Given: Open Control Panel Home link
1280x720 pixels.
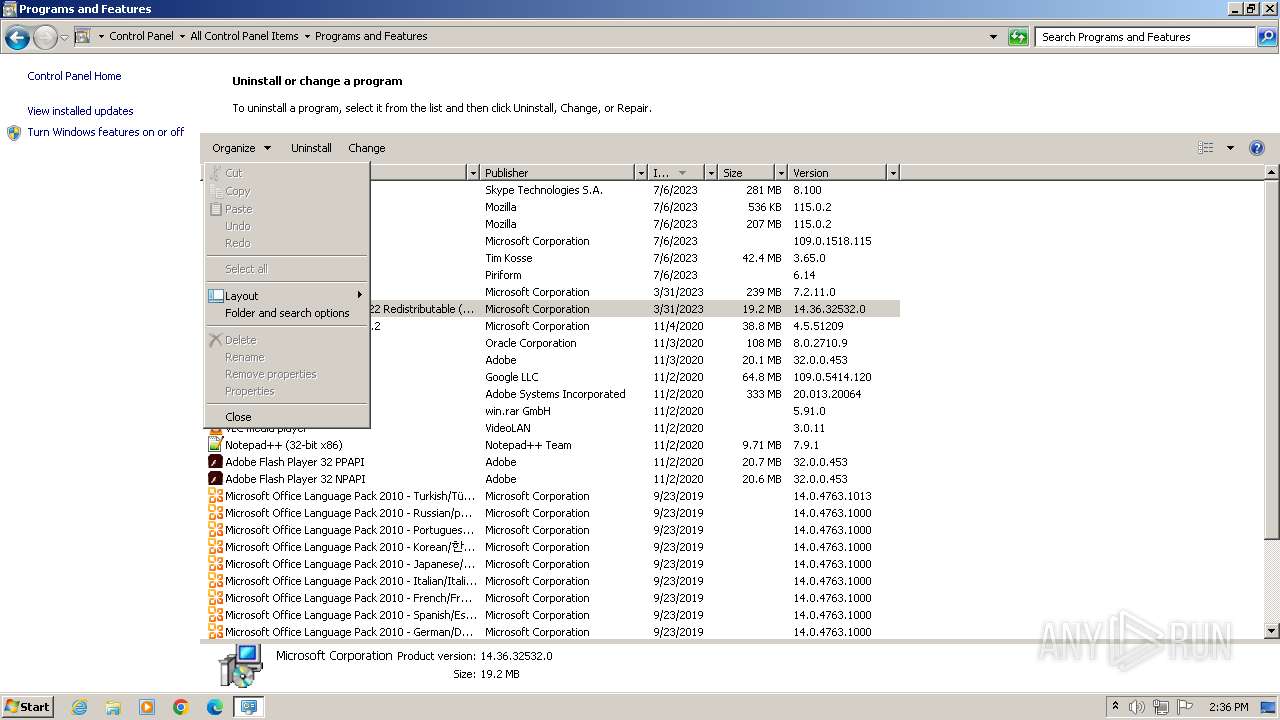Looking at the screenshot, I should click(74, 76).
